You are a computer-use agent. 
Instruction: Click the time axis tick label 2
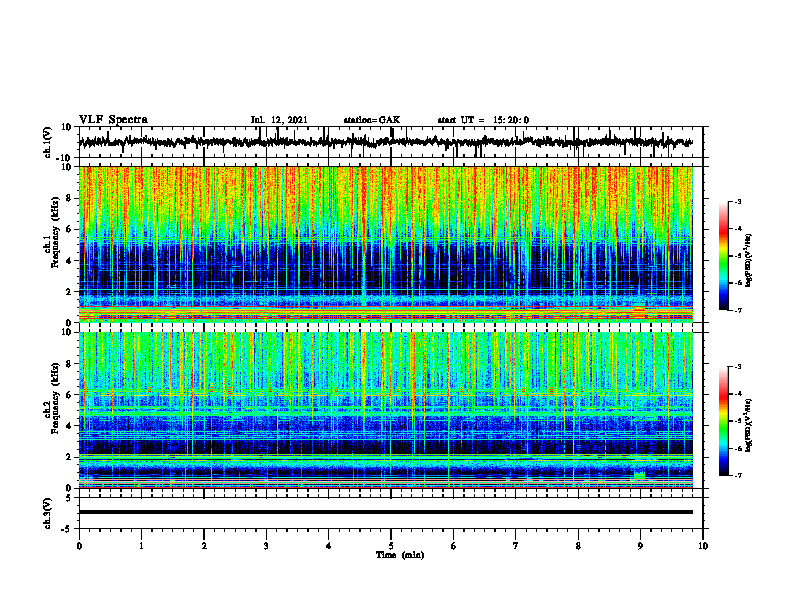coord(204,546)
